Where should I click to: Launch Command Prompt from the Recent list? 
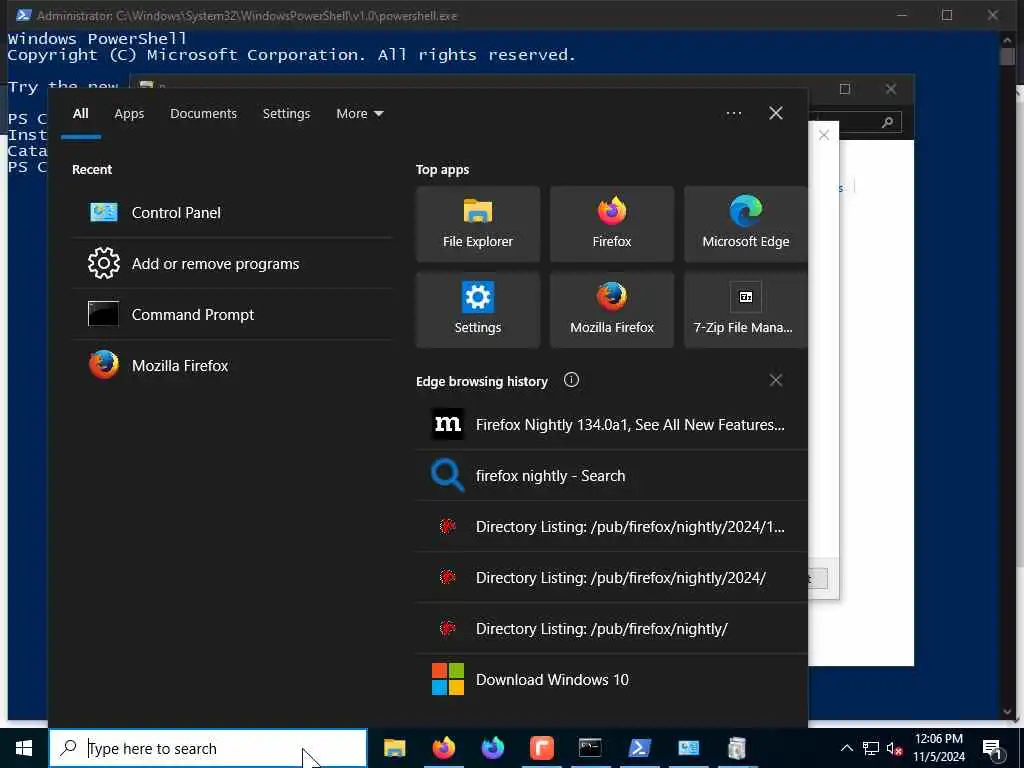coord(232,314)
